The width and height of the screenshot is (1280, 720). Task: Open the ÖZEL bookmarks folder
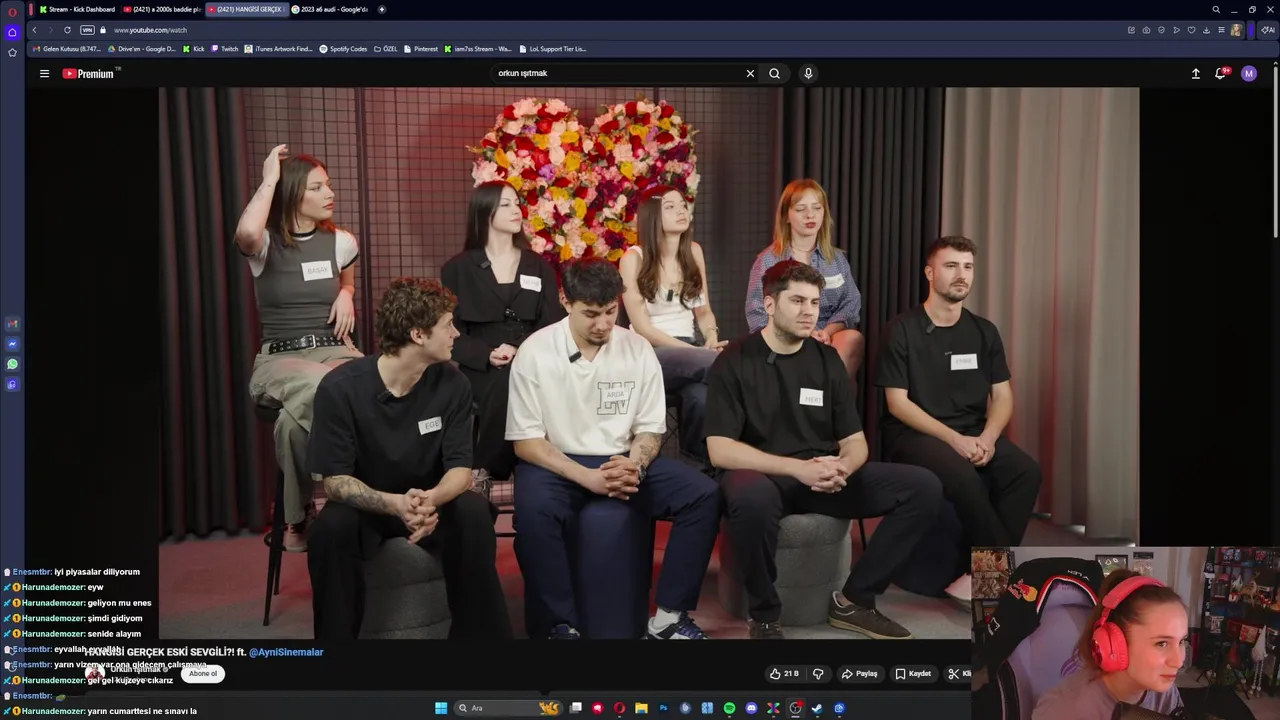(385, 49)
